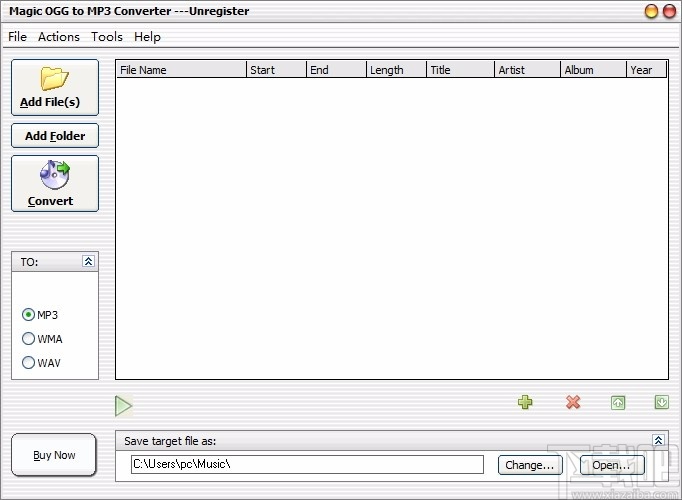
Task: Select WAV output format
Action: click(41, 363)
